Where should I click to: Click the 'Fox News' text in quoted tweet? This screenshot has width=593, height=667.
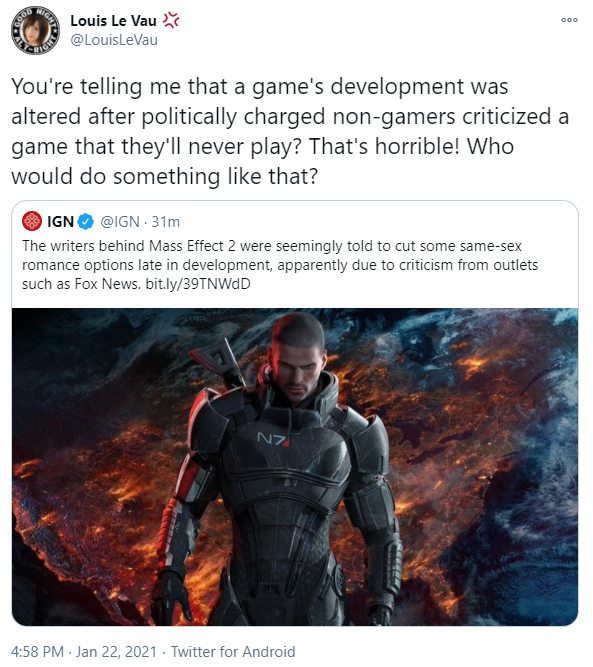tap(107, 284)
